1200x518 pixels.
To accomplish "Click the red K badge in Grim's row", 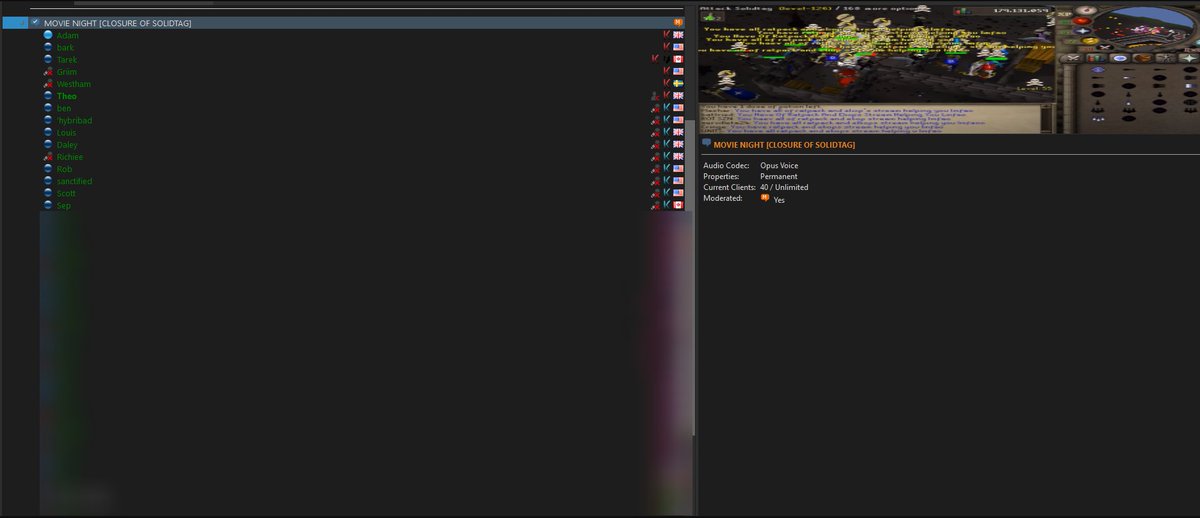I will 666,72.
